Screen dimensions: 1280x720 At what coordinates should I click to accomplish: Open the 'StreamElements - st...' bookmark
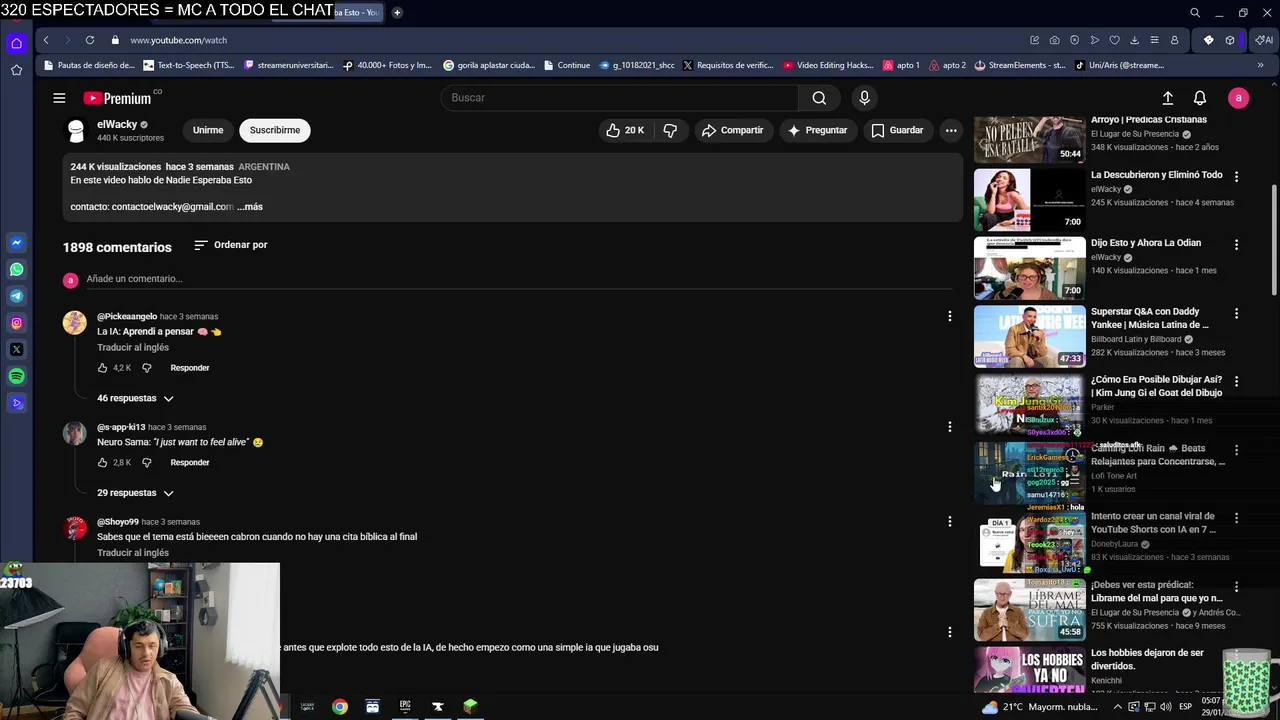click(x=1020, y=65)
